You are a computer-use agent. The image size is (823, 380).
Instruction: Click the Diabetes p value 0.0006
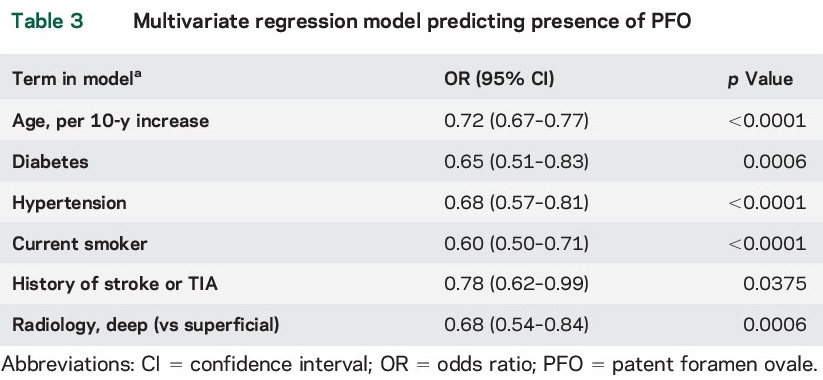click(x=775, y=162)
